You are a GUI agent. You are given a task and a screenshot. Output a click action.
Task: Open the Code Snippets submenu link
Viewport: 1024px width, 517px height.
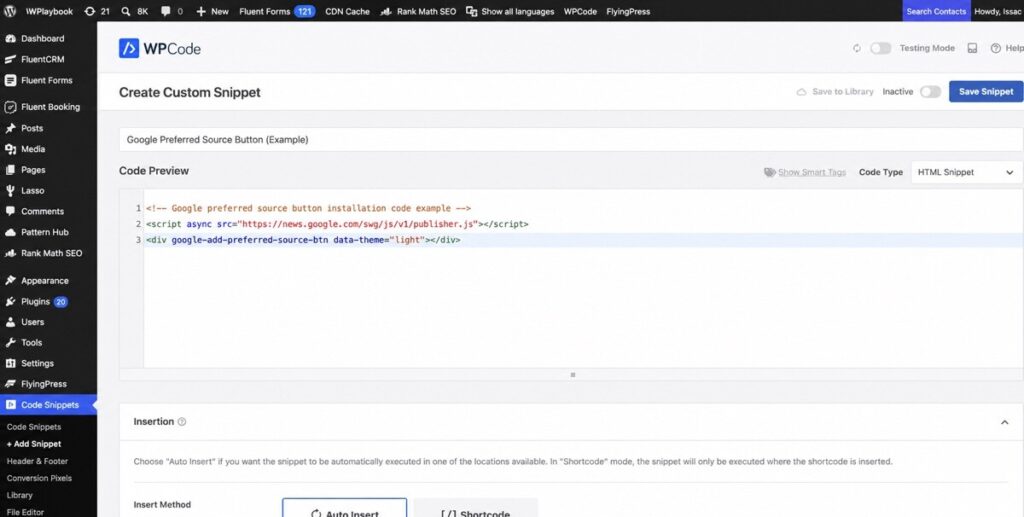tap(34, 427)
